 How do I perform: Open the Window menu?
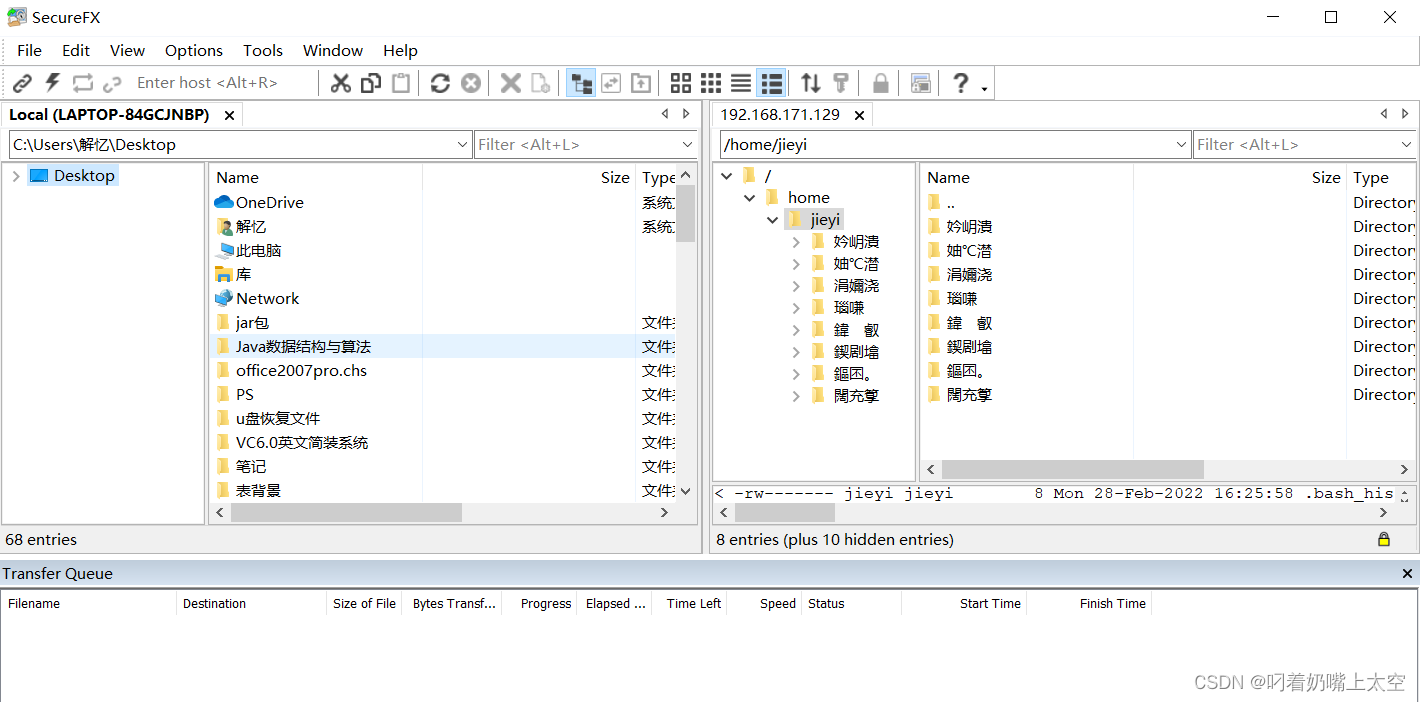coord(333,50)
